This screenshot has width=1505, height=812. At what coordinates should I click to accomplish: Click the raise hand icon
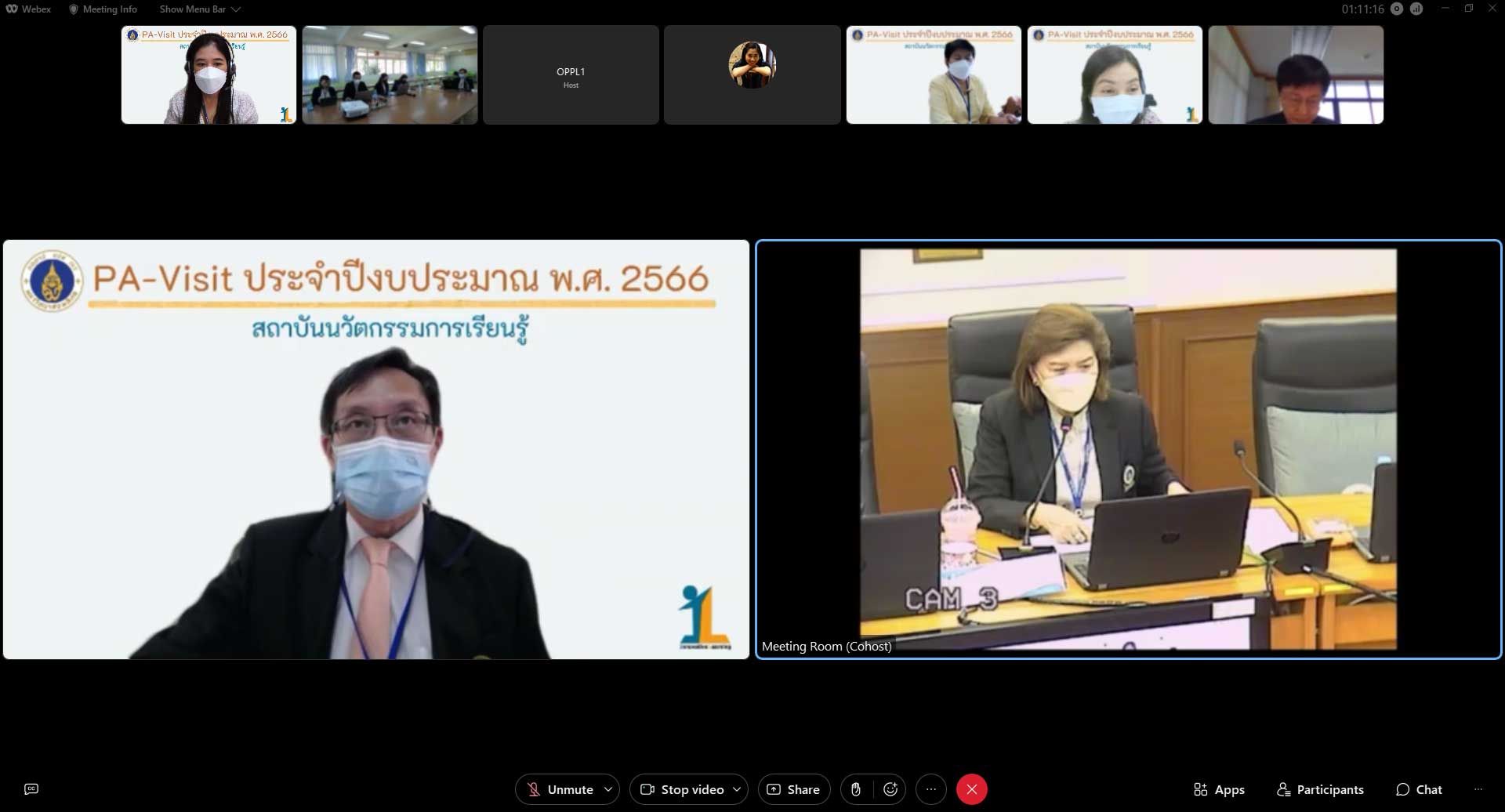click(x=856, y=789)
